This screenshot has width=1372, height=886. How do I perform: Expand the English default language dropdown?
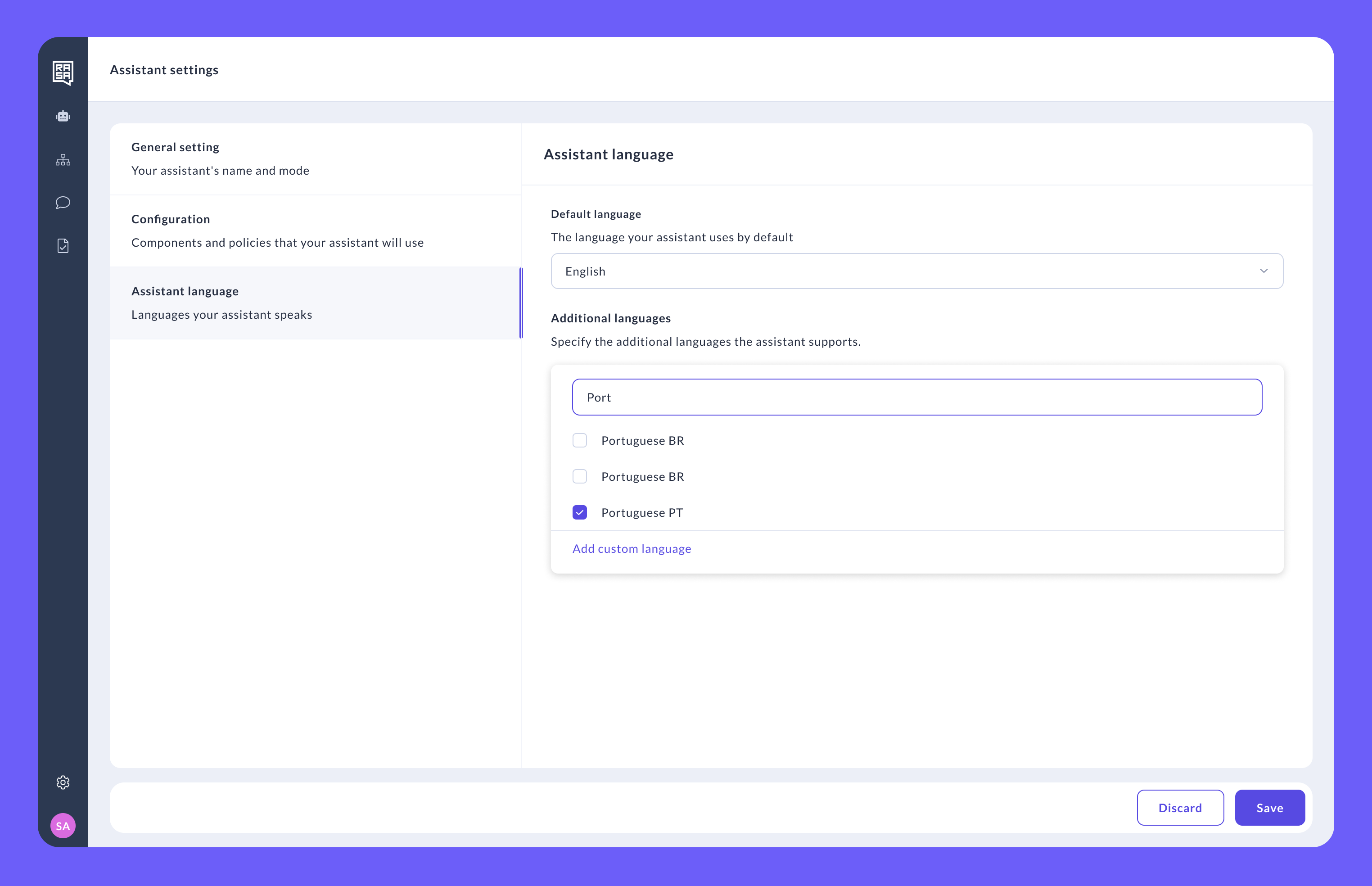[916, 271]
